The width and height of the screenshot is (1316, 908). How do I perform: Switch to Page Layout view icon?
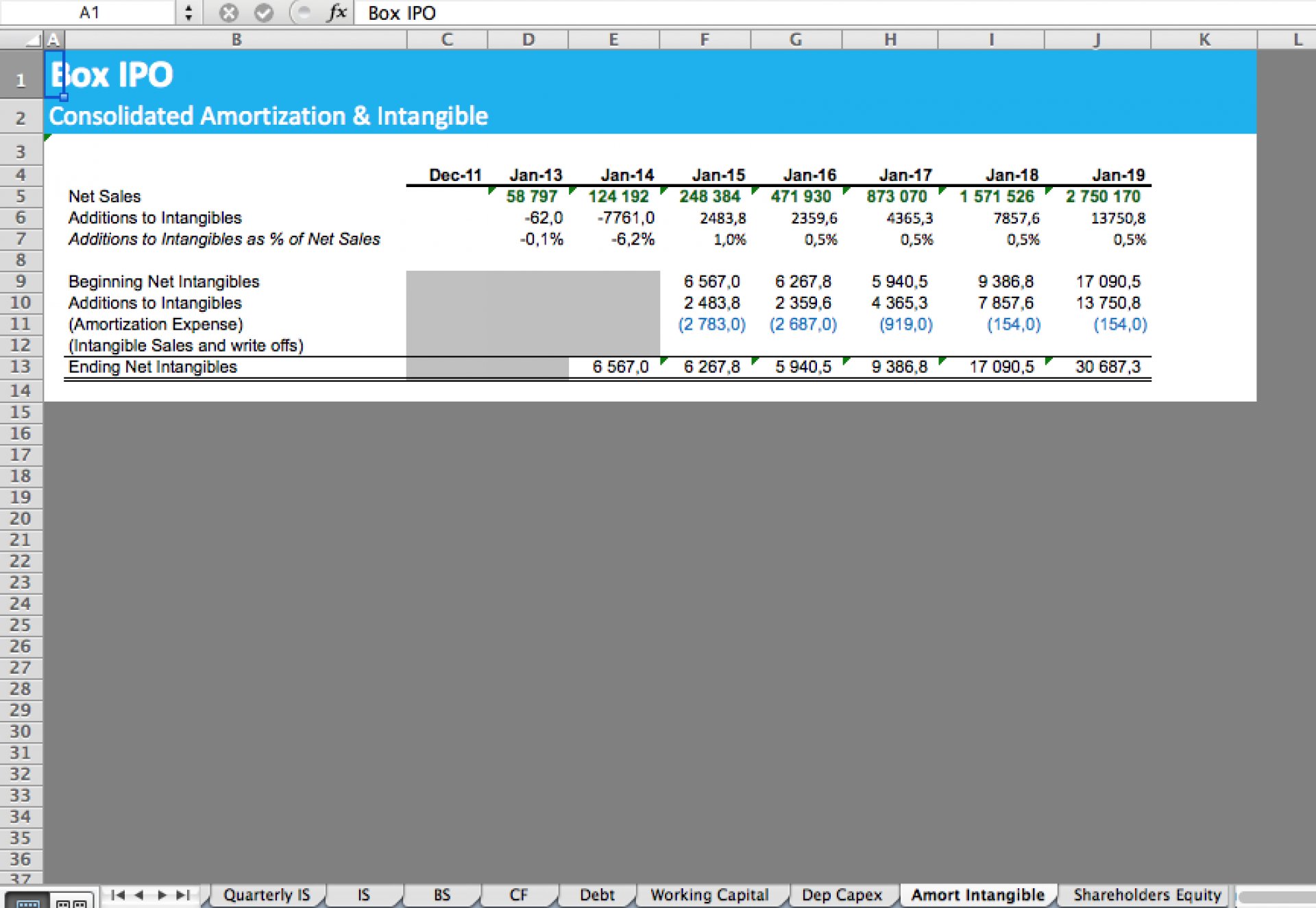(71, 902)
